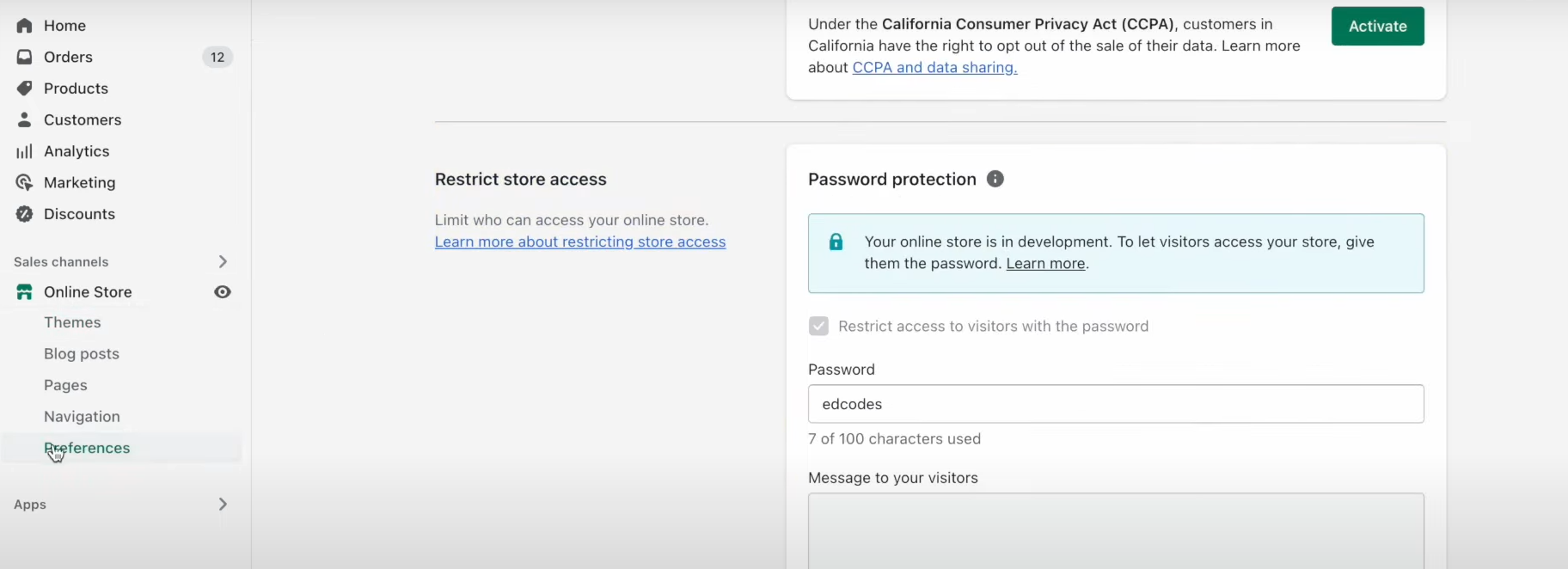Click the green Activate button

coord(1377,26)
